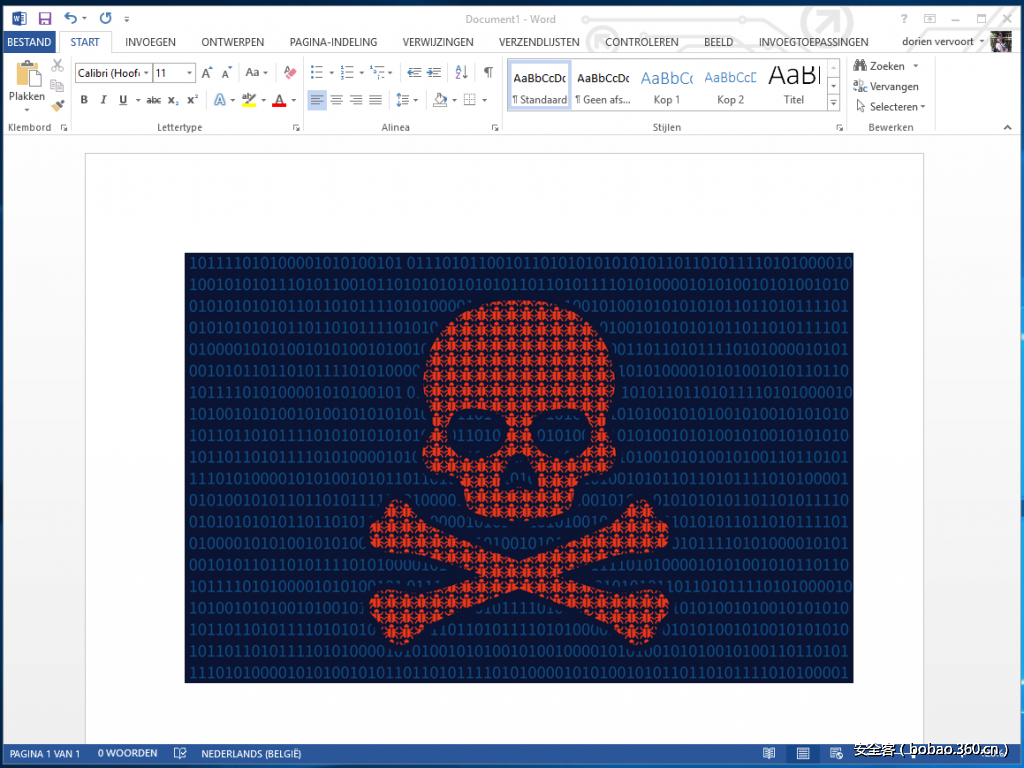Switch to the PAGINA-INDELING tab
This screenshot has height=768, width=1024.
(333, 42)
